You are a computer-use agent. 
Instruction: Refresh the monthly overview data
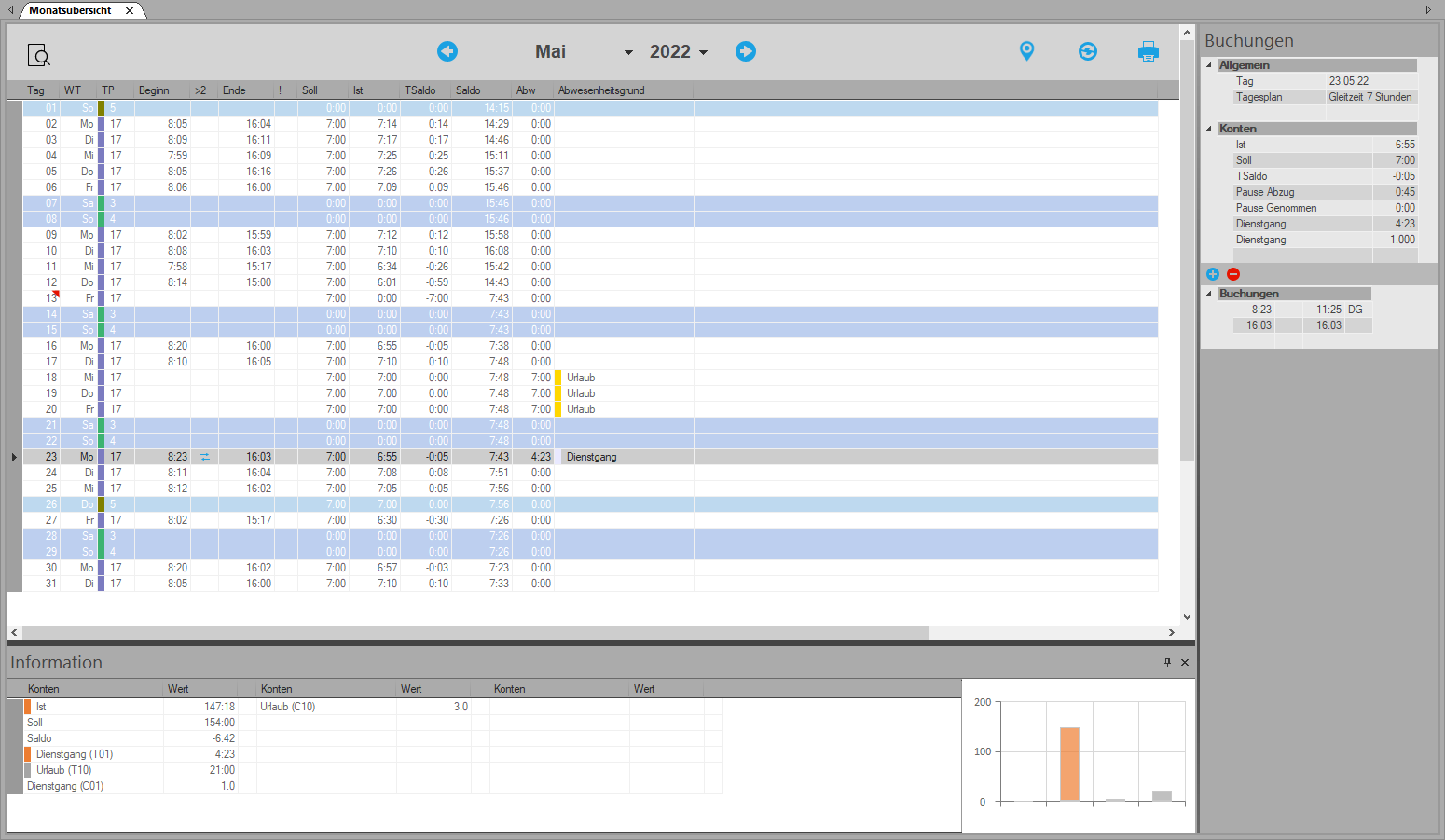point(1088,51)
